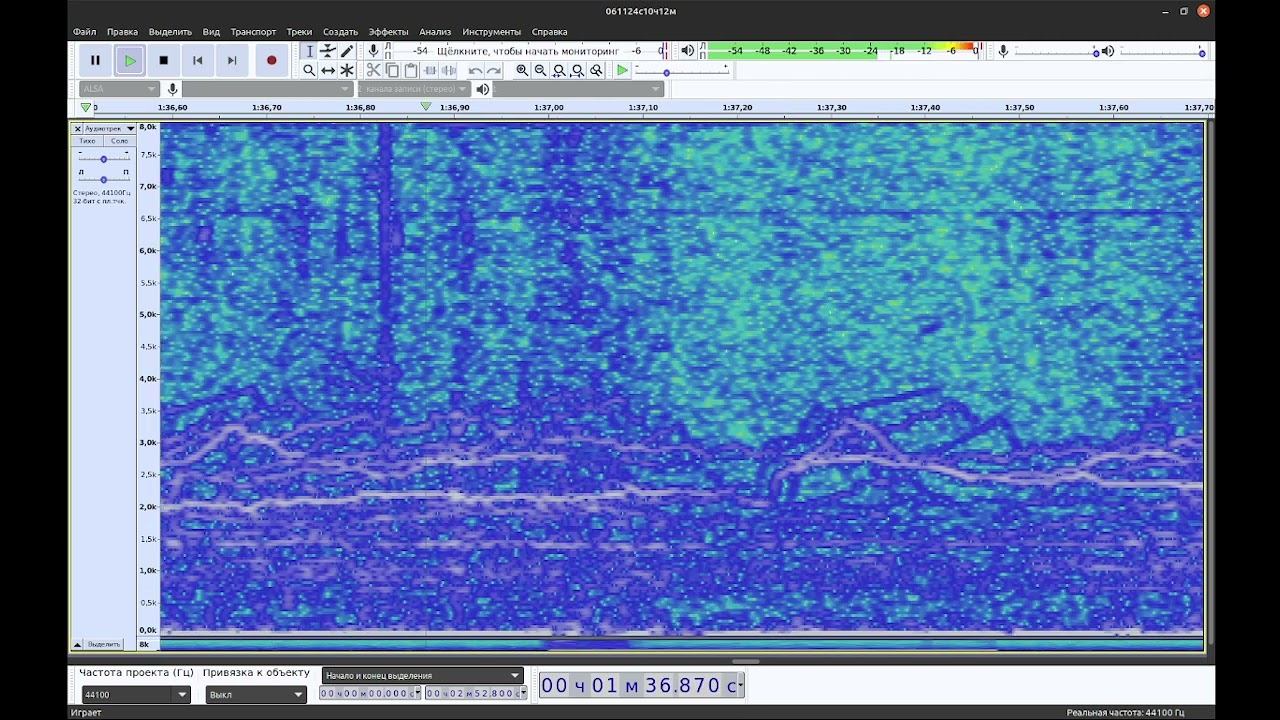Select the Envelope tool
The height and width of the screenshot is (720, 1280).
pos(328,51)
